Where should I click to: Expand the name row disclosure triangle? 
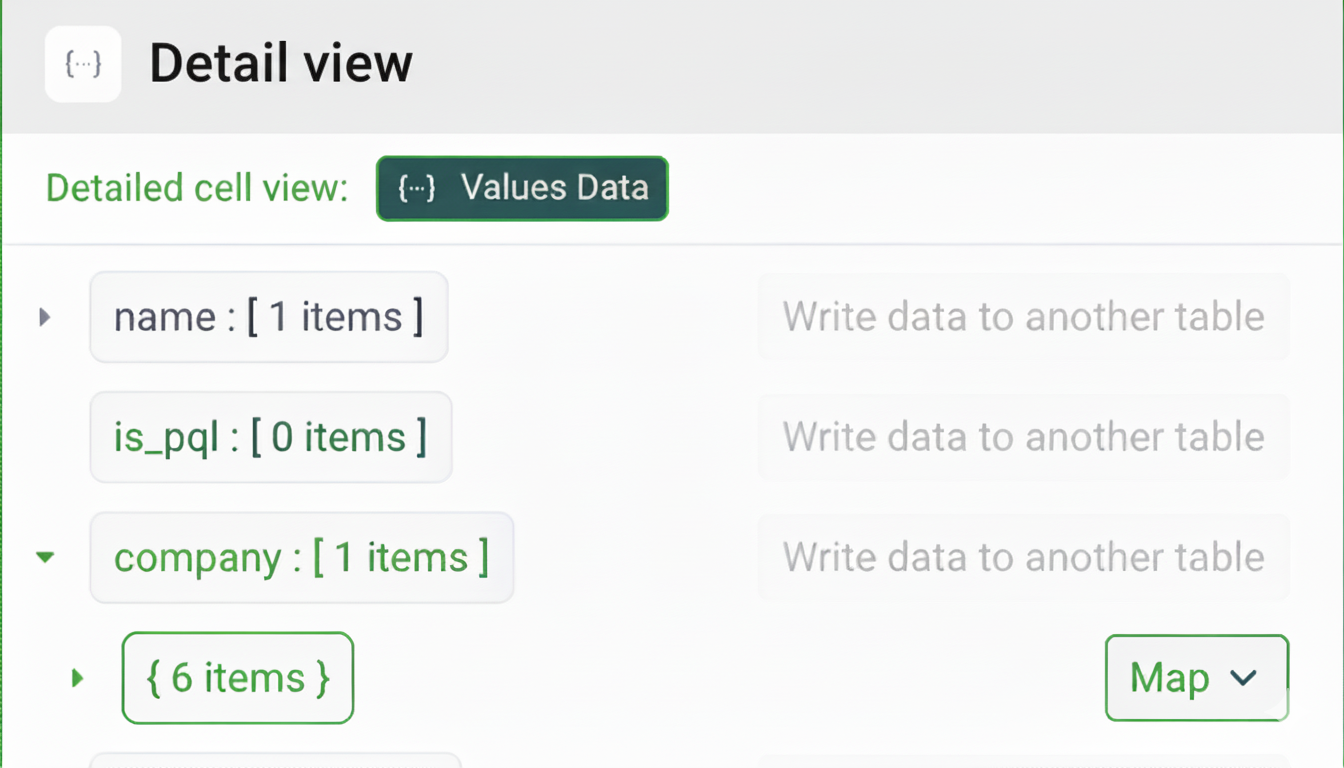(x=44, y=317)
